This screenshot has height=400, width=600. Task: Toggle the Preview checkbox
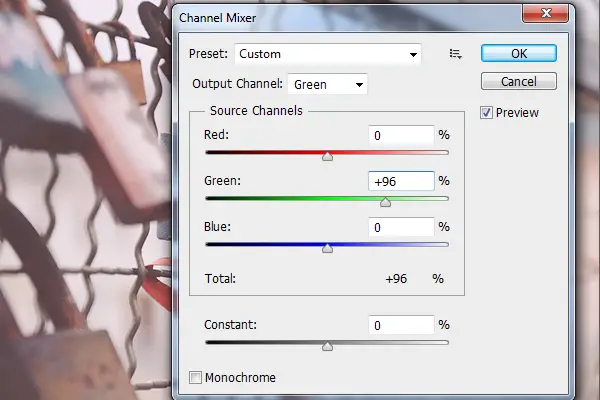coord(487,112)
